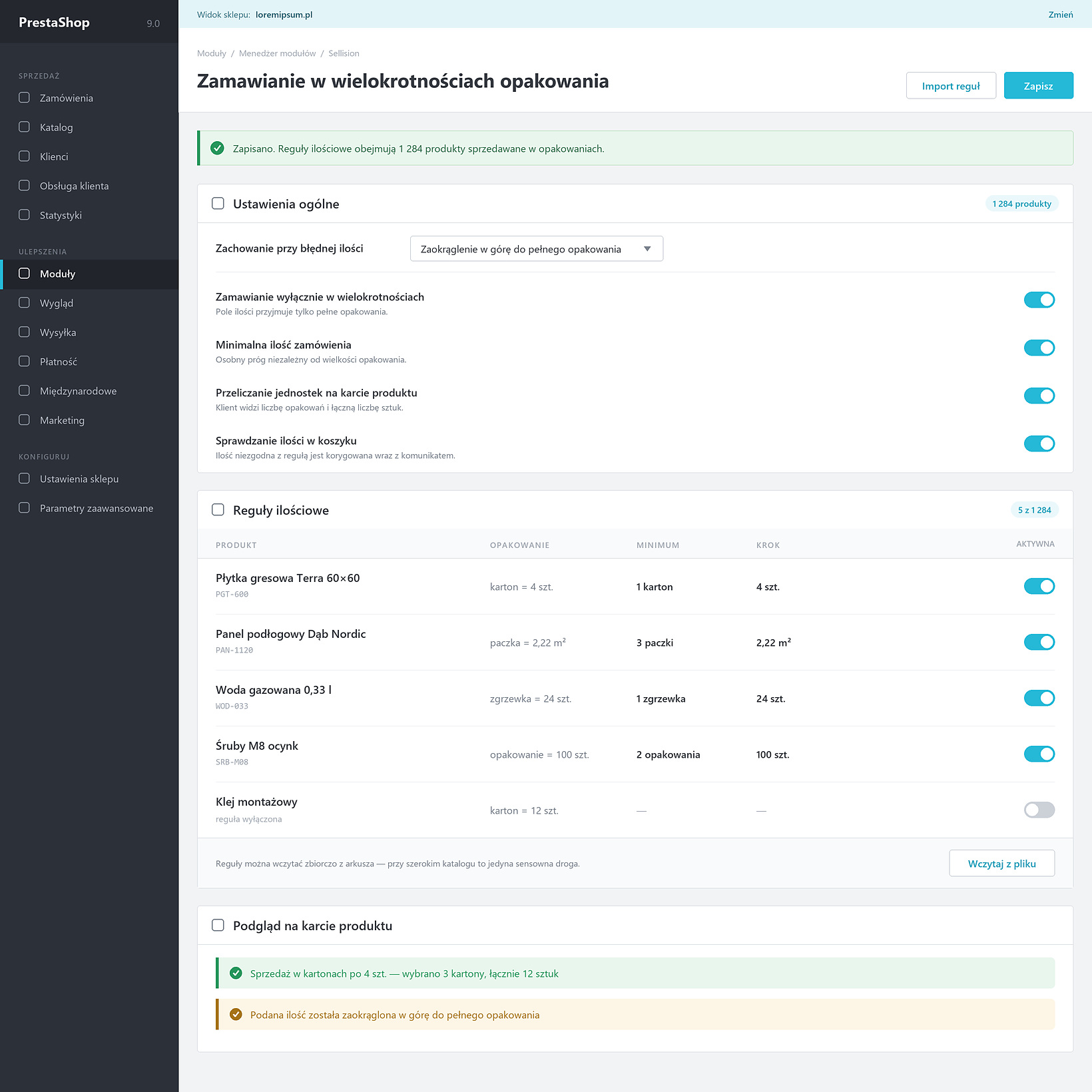Viewport: 1092px width, 1092px height.
Task: Click the Zapisz button
Action: pos(1038,85)
